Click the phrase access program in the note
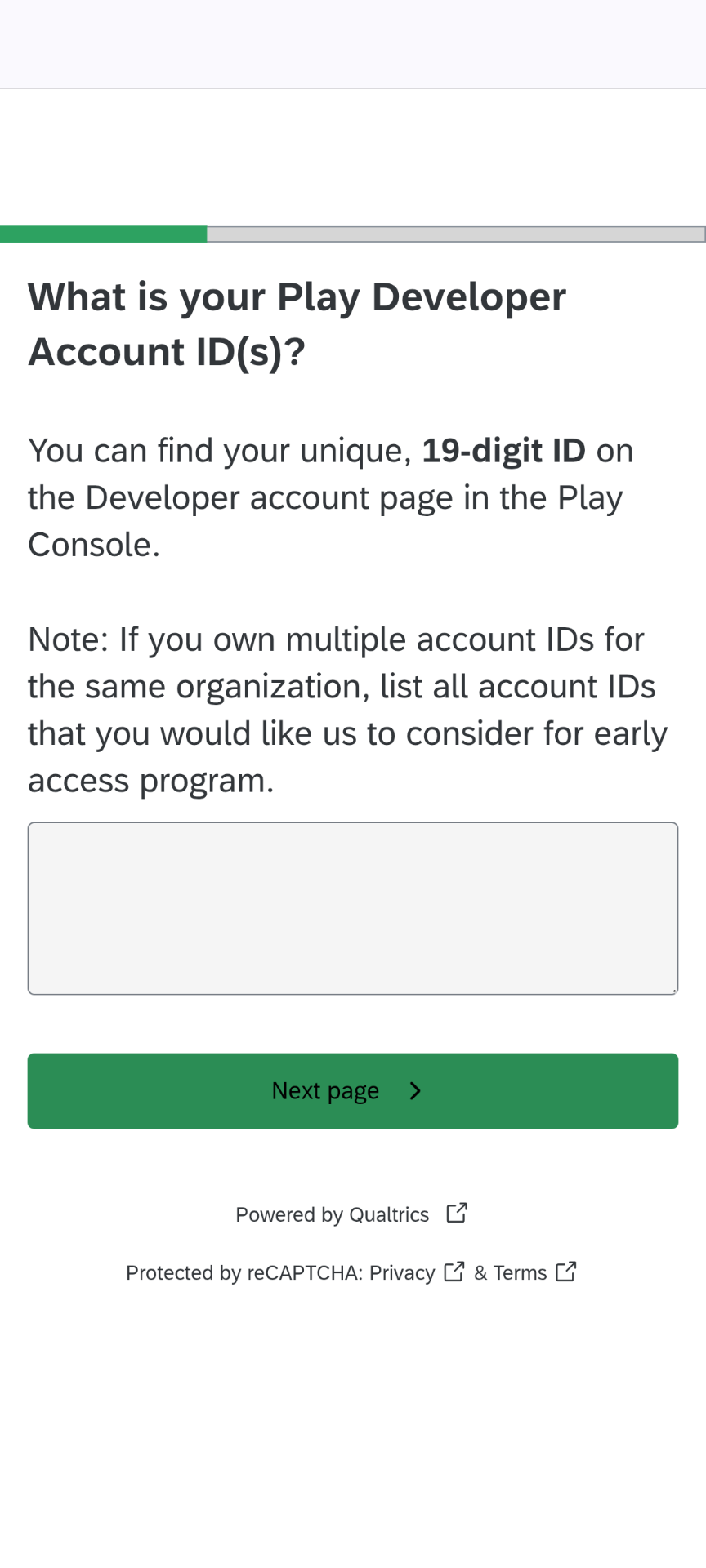706x1568 pixels. pos(150,782)
